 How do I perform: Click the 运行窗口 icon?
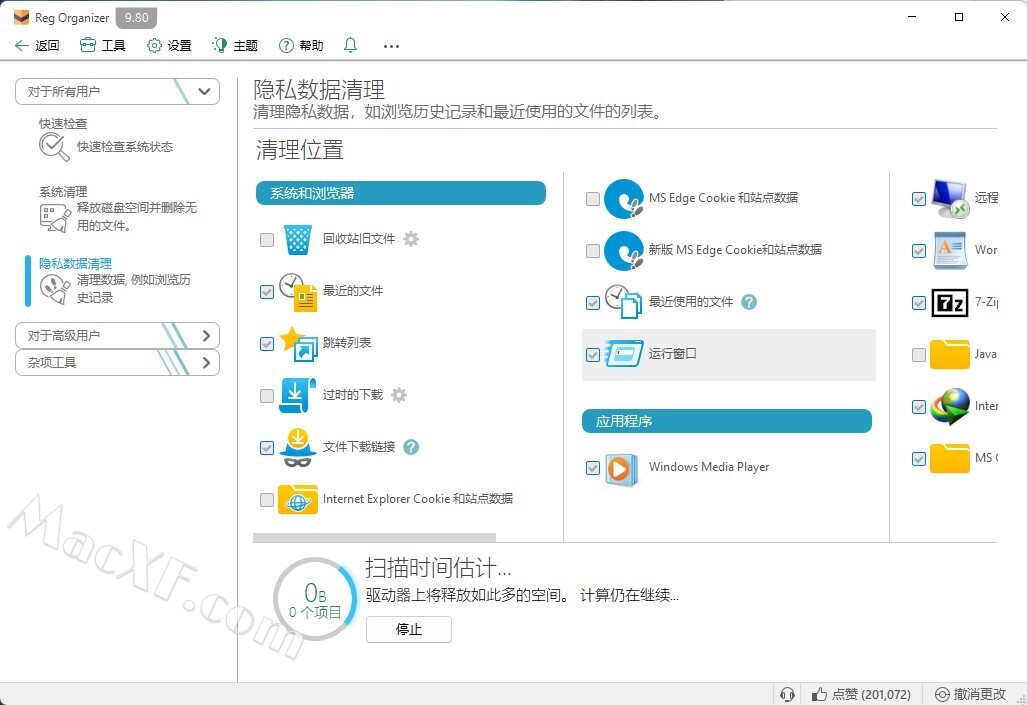(x=624, y=354)
